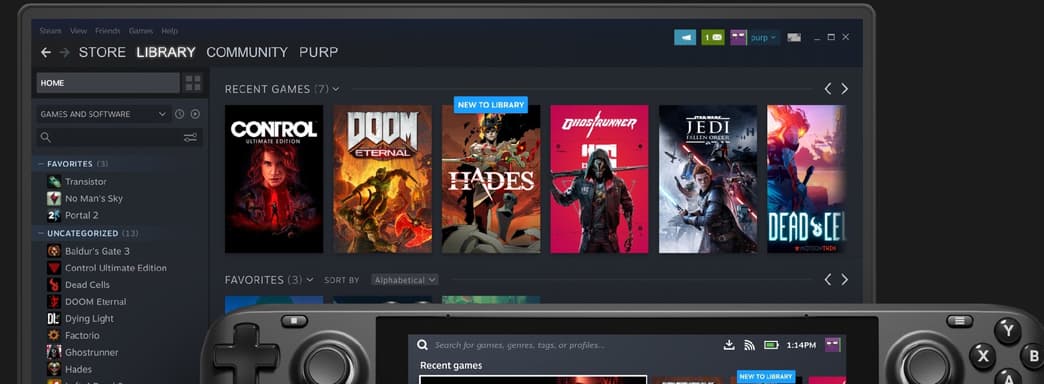Open the Steam menu
The height and width of the screenshot is (384, 1044).
pyautogui.click(x=50, y=31)
